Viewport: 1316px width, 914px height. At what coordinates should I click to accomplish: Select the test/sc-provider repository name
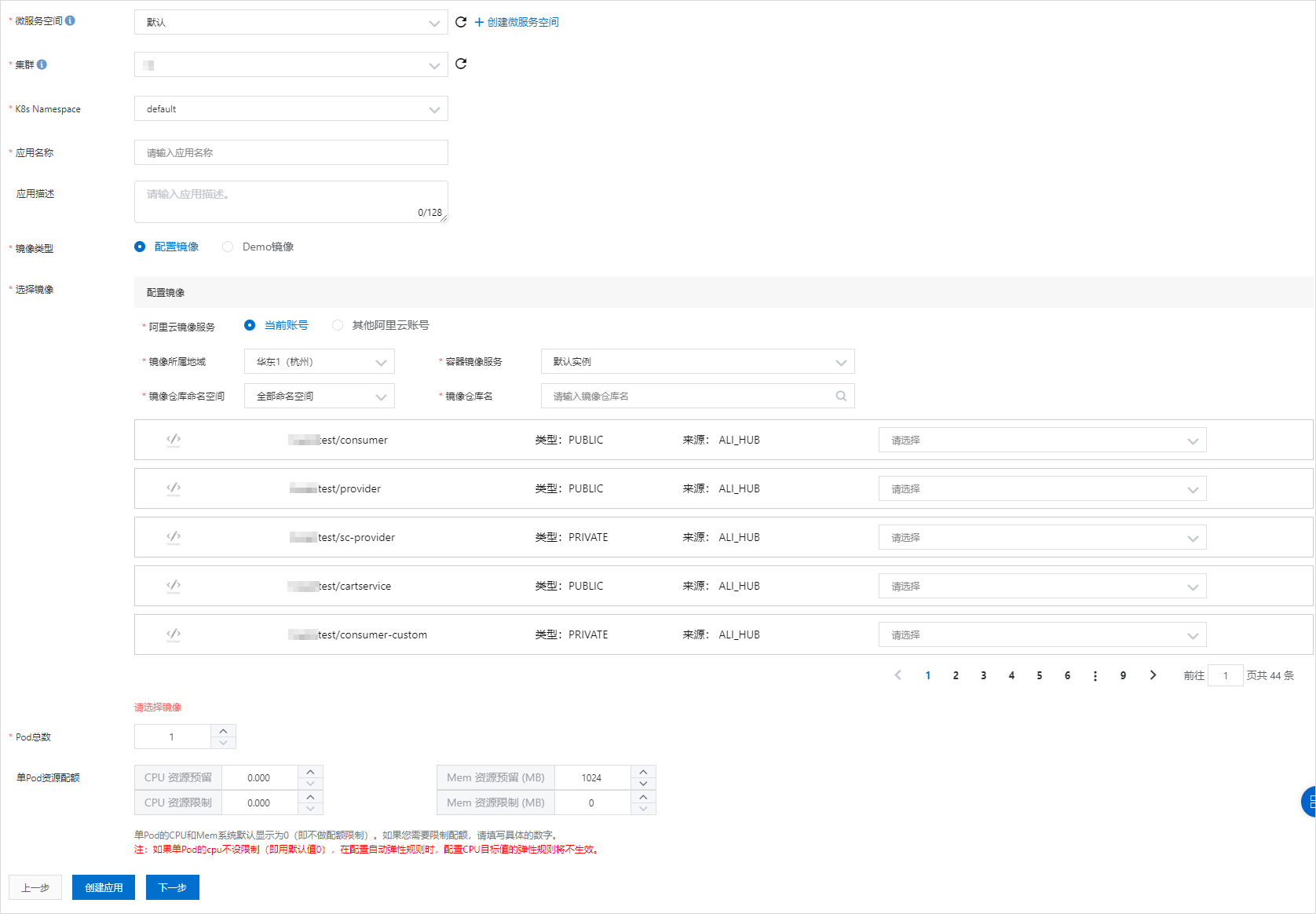click(342, 537)
